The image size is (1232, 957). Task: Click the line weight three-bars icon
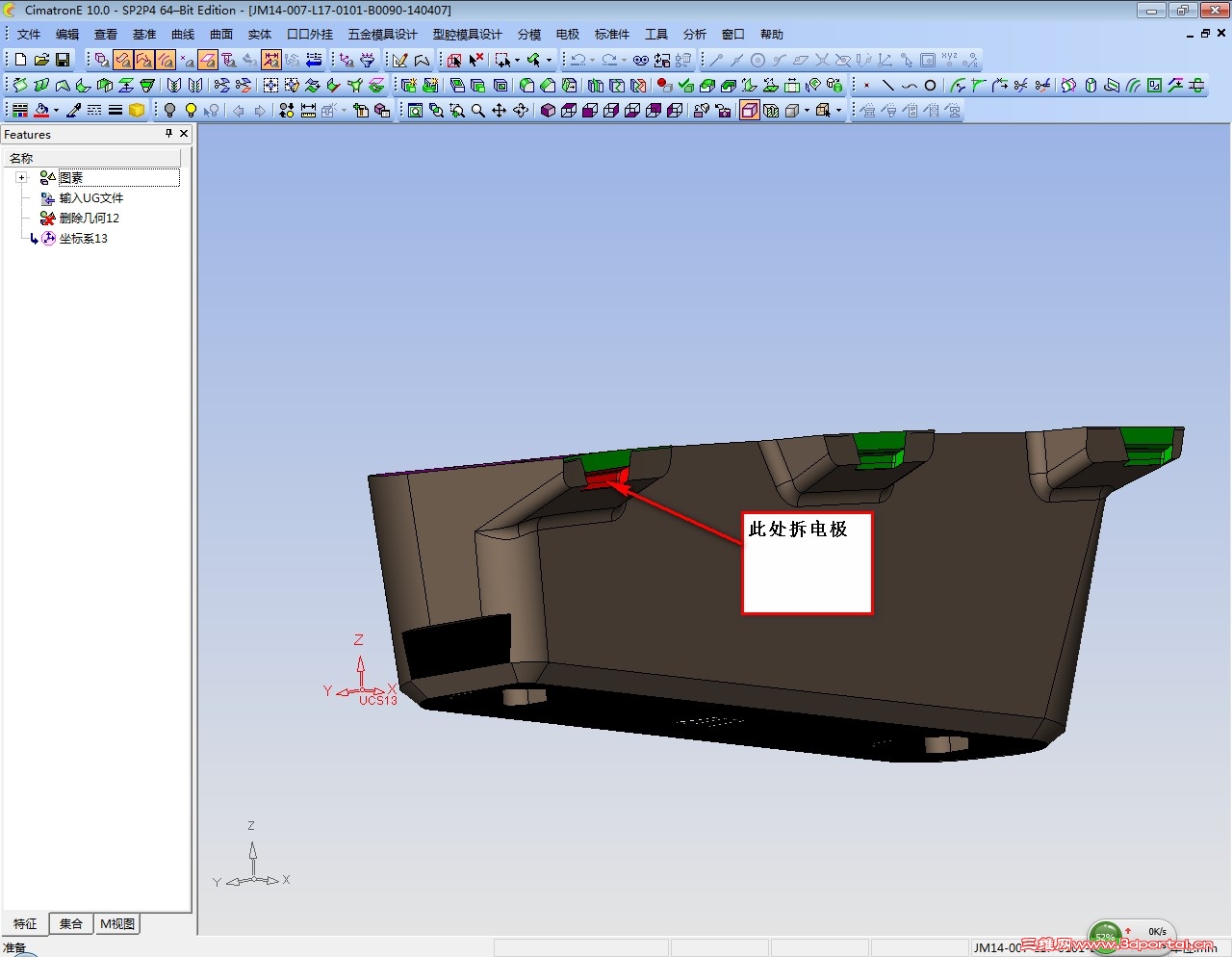(115, 111)
